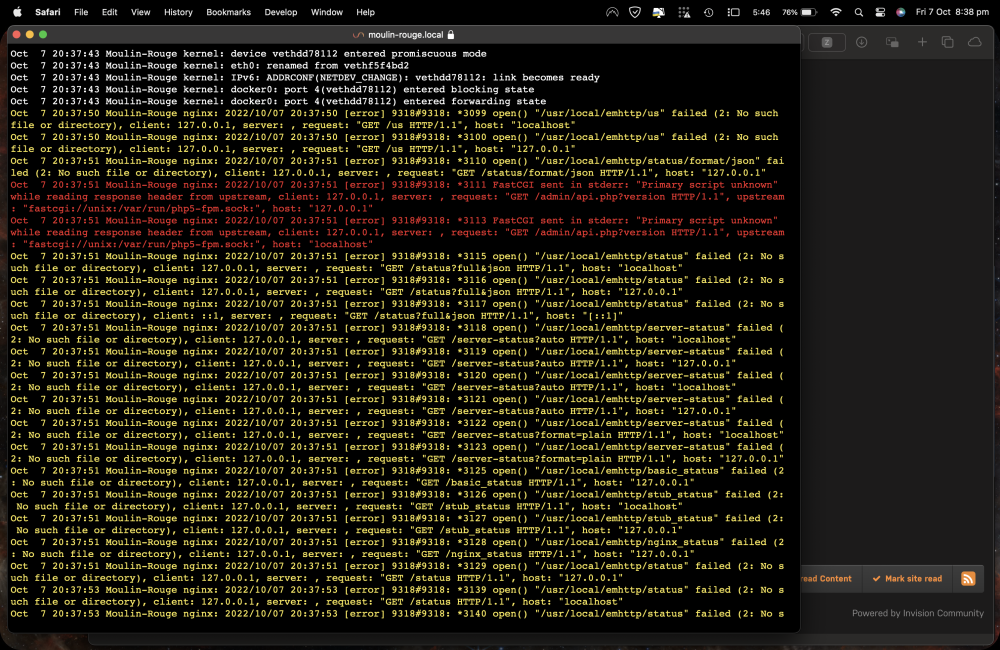Viewport: 1000px width, 650px height.
Task: Click the *3099 /usr/local/emhttp/us error line
Action: click(394, 119)
